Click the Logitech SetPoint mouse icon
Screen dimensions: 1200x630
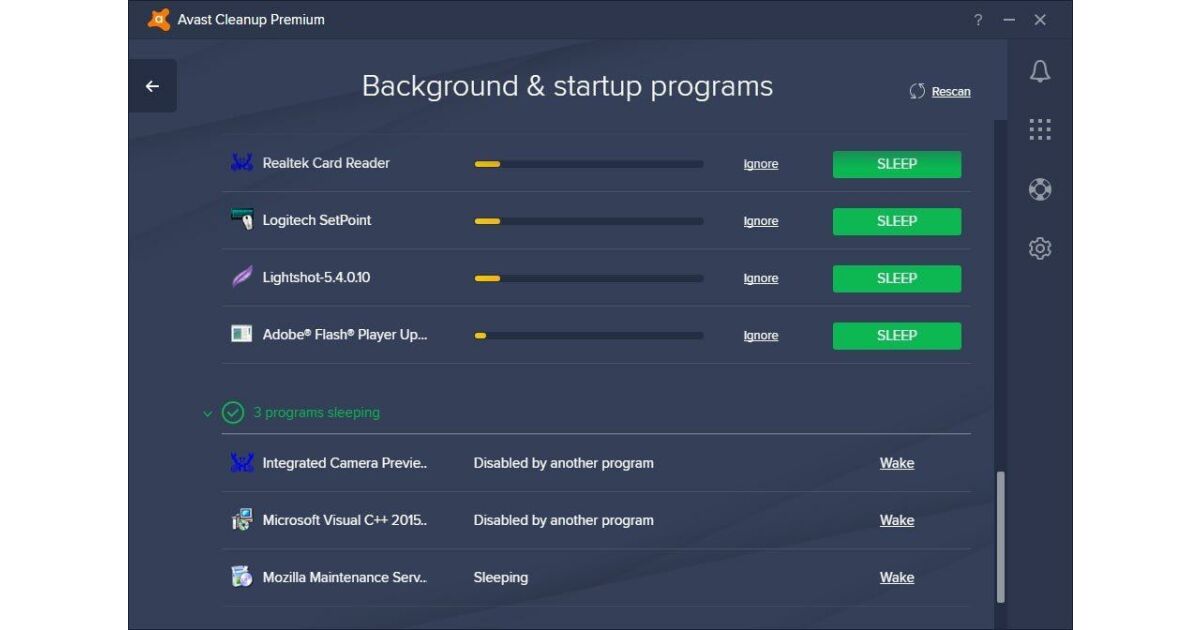pos(242,220)
